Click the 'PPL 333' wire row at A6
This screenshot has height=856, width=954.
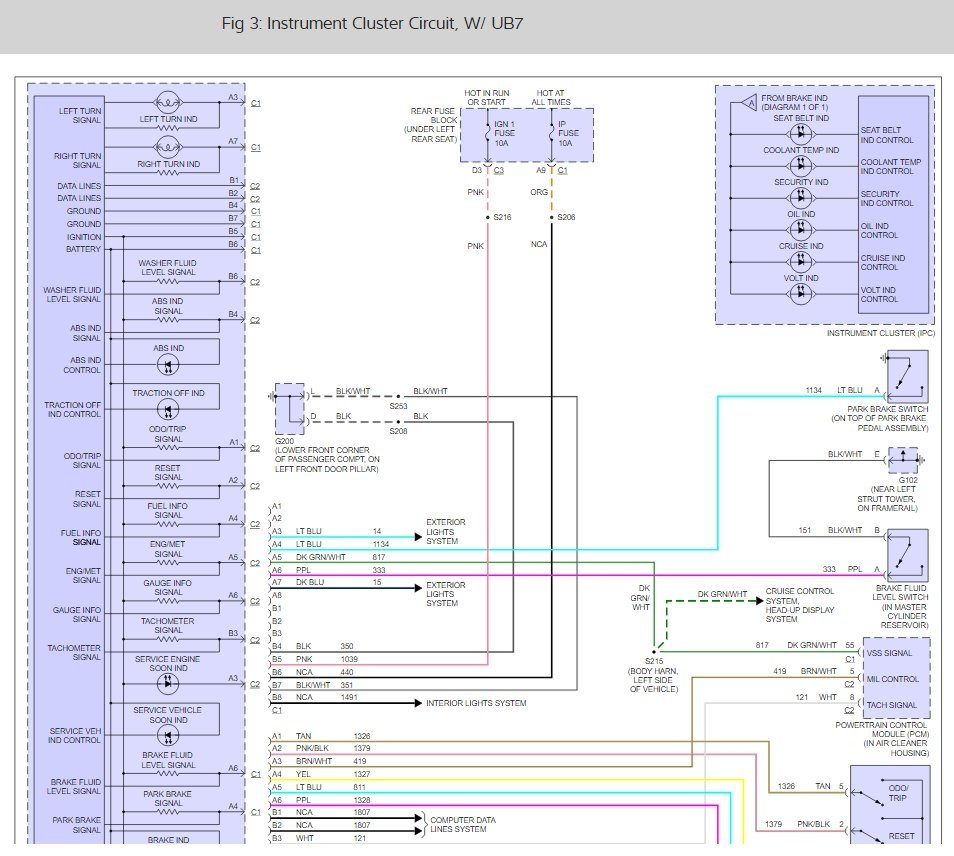[x=329, y=571]
